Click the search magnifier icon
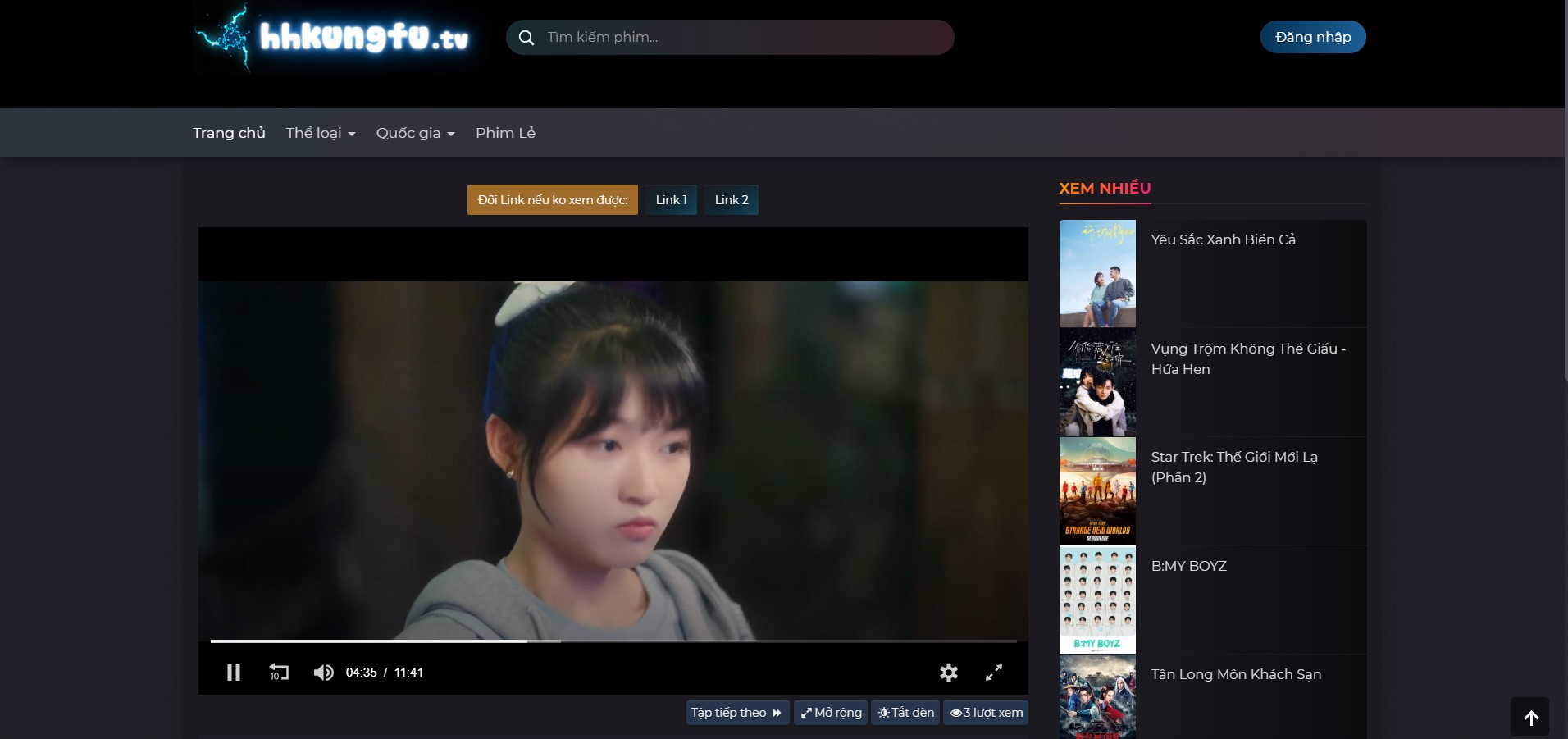 click(x=526, y=38)
